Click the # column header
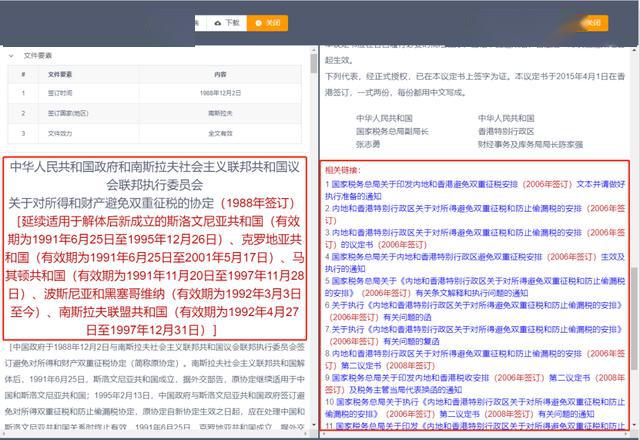The height and width of the screenshot is (440, 640). click(23, 74)
